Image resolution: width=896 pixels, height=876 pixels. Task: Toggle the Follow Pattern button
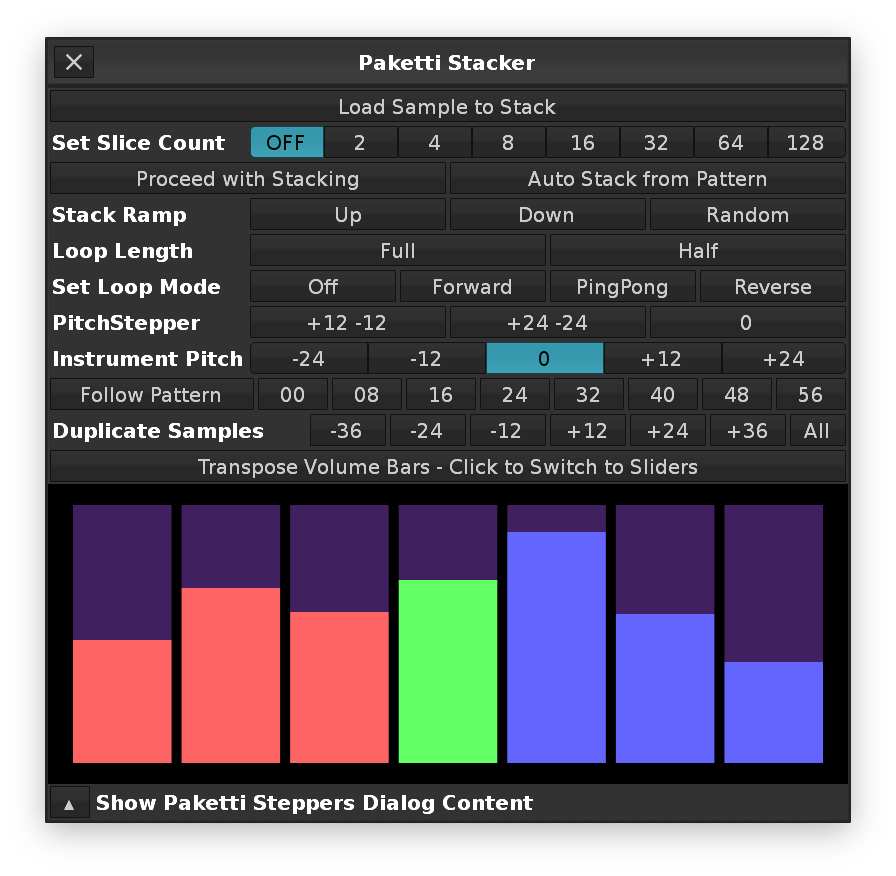(x=151, y=395)
